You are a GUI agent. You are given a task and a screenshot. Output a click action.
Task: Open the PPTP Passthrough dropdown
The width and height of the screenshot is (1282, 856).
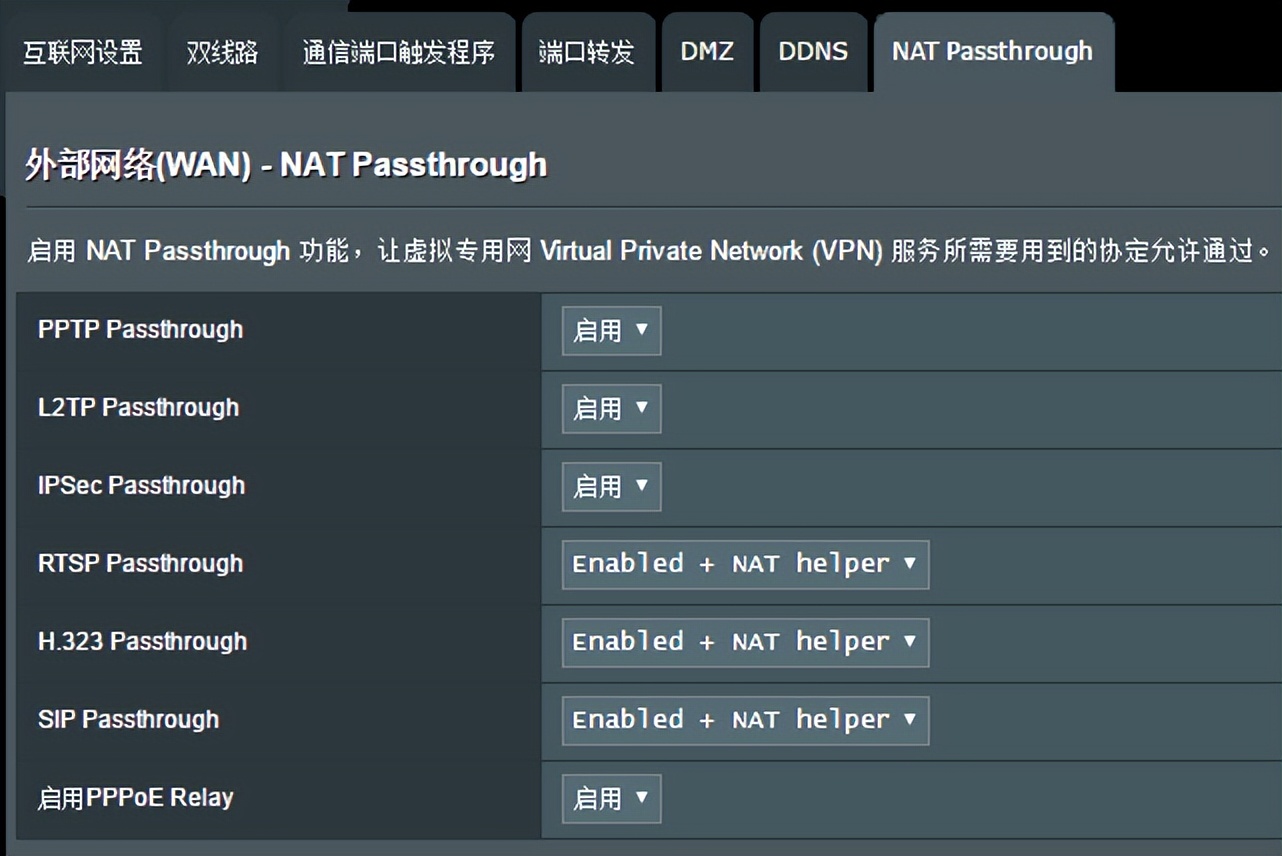(x=611, y=331)
